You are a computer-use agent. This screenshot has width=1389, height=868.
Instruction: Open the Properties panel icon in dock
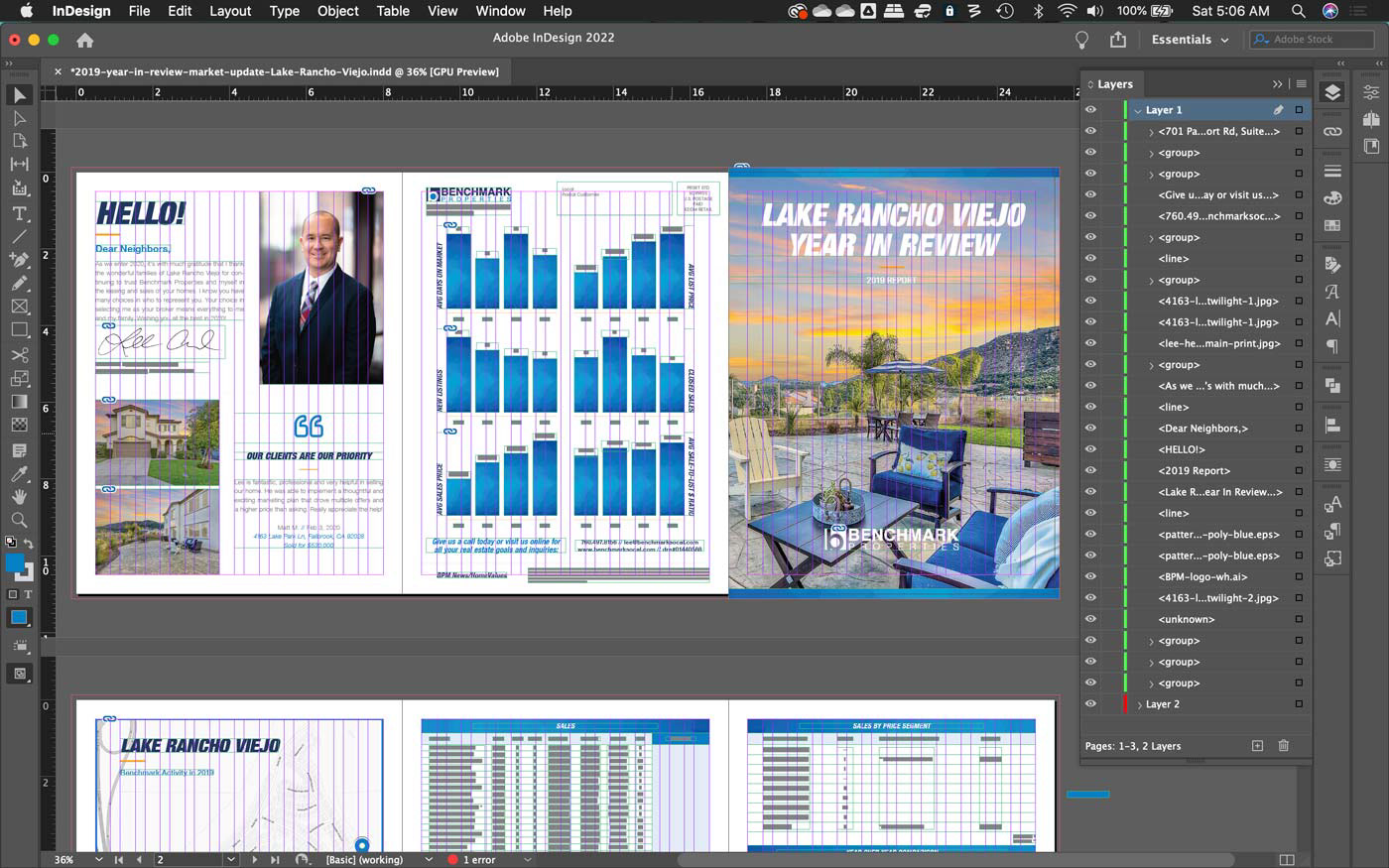1371,92
